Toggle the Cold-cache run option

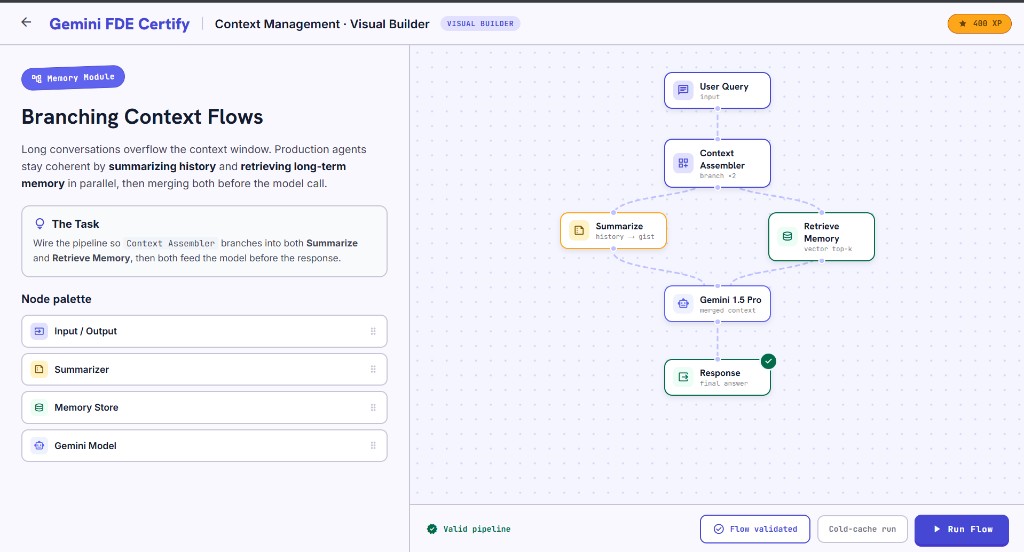point(862,529)
